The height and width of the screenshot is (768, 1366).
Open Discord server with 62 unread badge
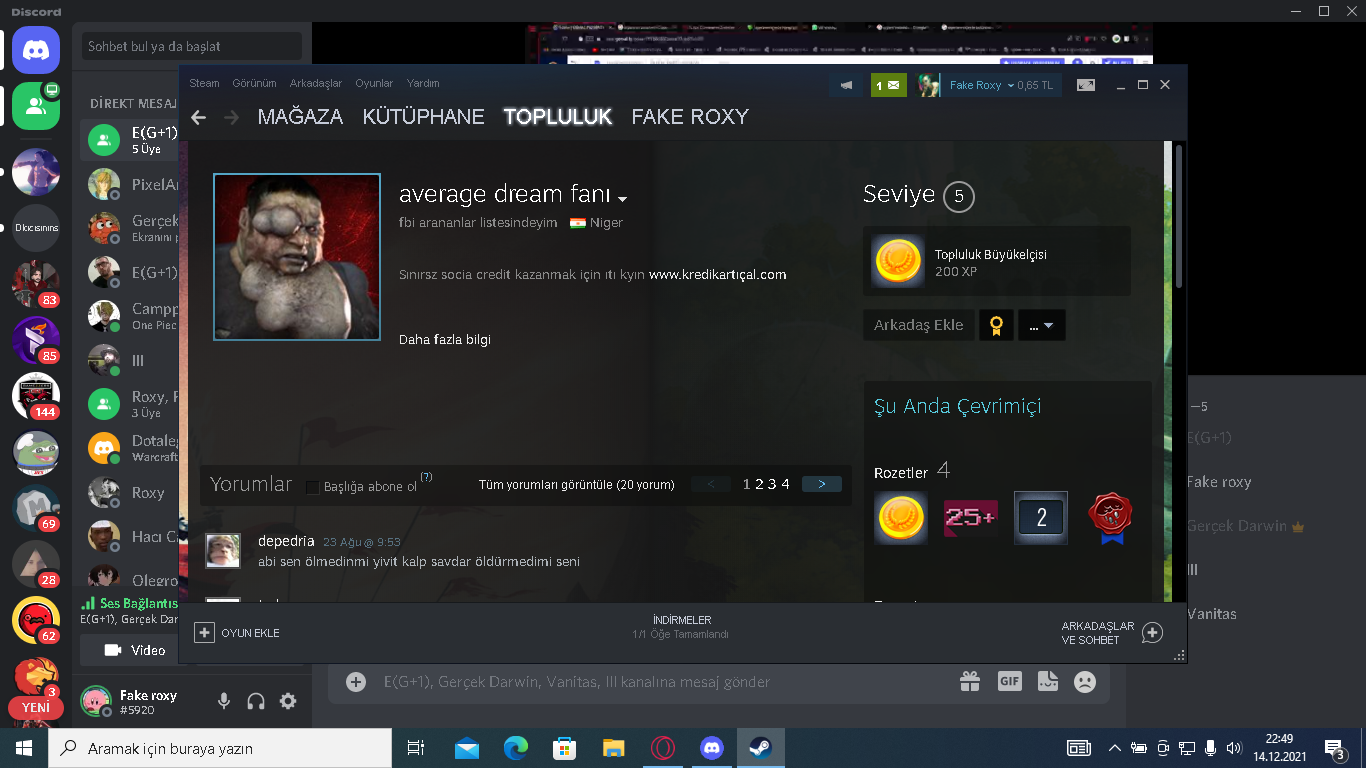36,620
